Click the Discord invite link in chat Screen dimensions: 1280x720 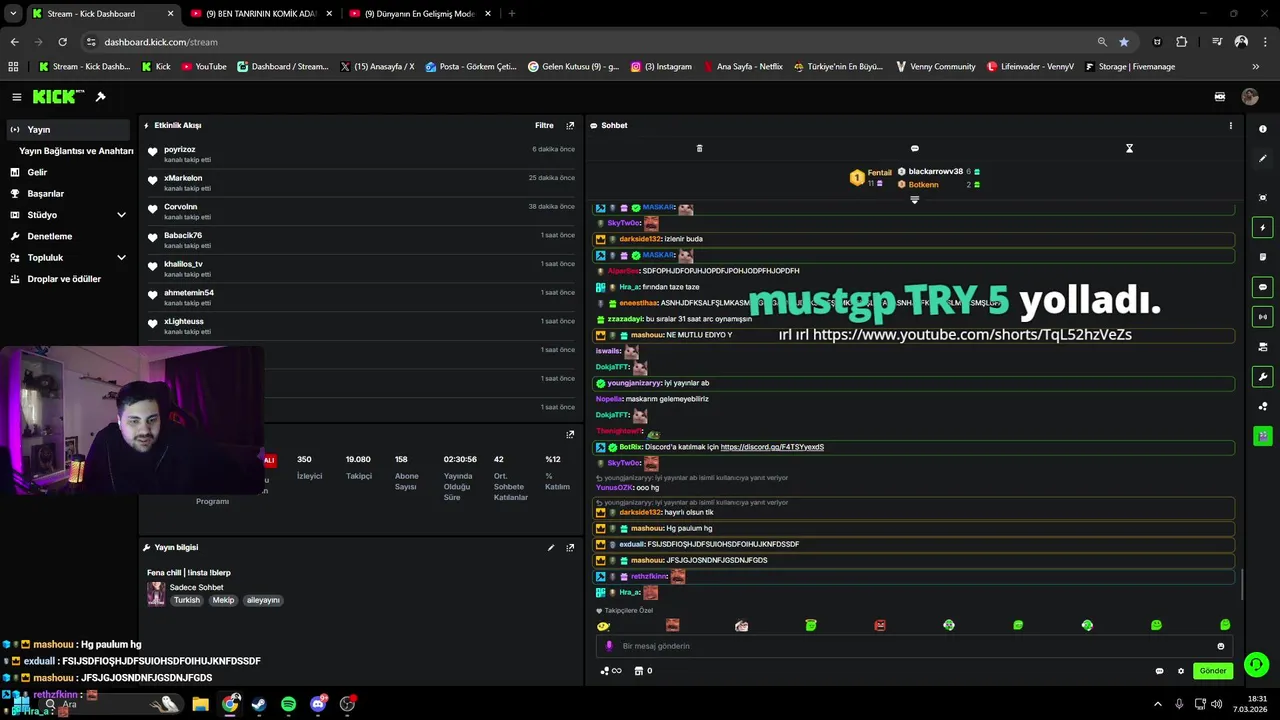772,447
